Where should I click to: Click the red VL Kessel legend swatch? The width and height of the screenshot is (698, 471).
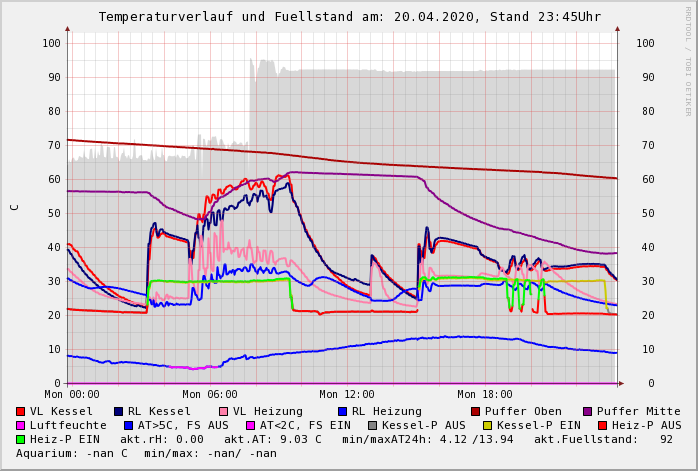[x=21, y=411]
